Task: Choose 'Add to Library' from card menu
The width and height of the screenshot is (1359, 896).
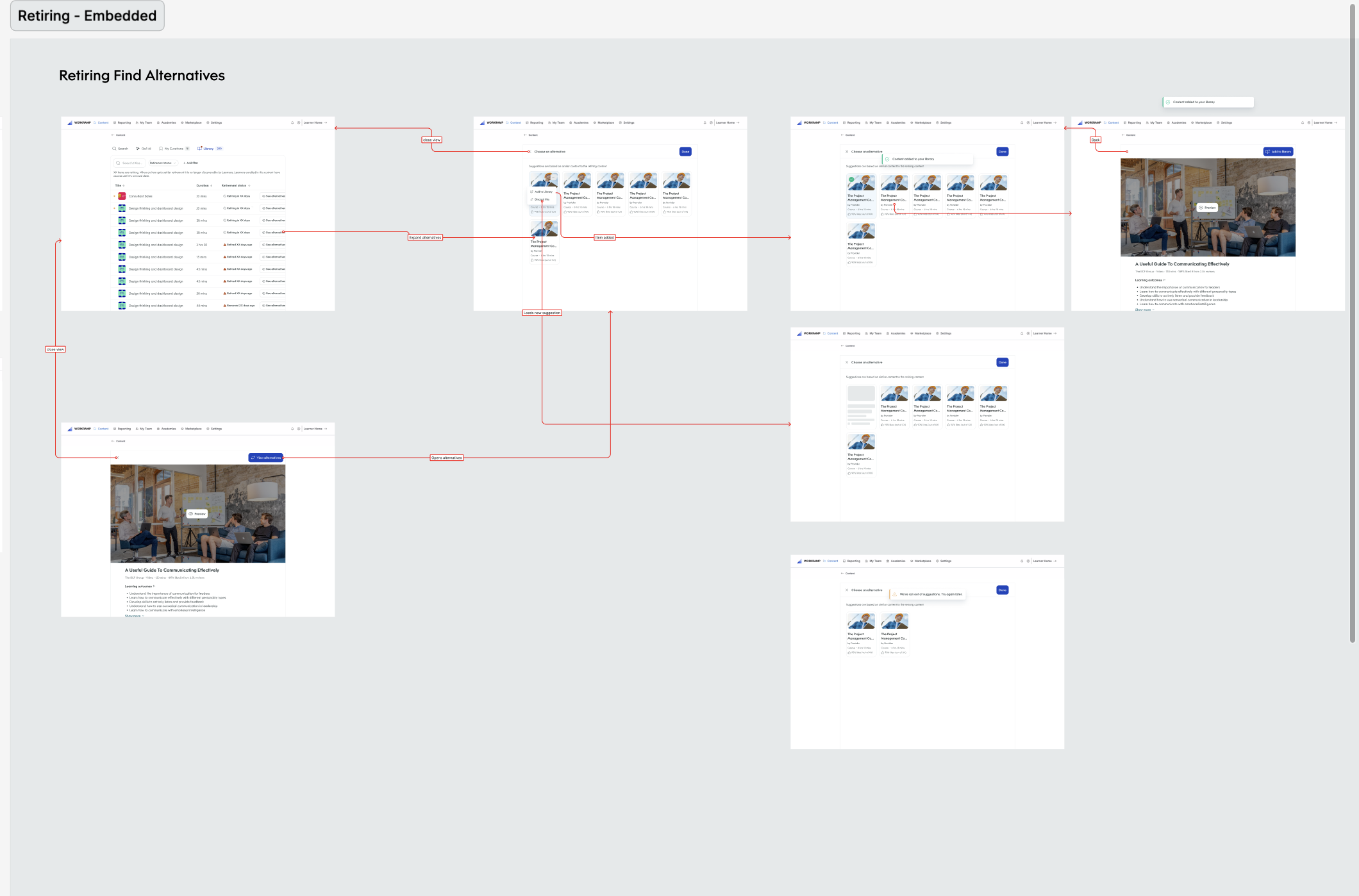Action: click(542, 192)
